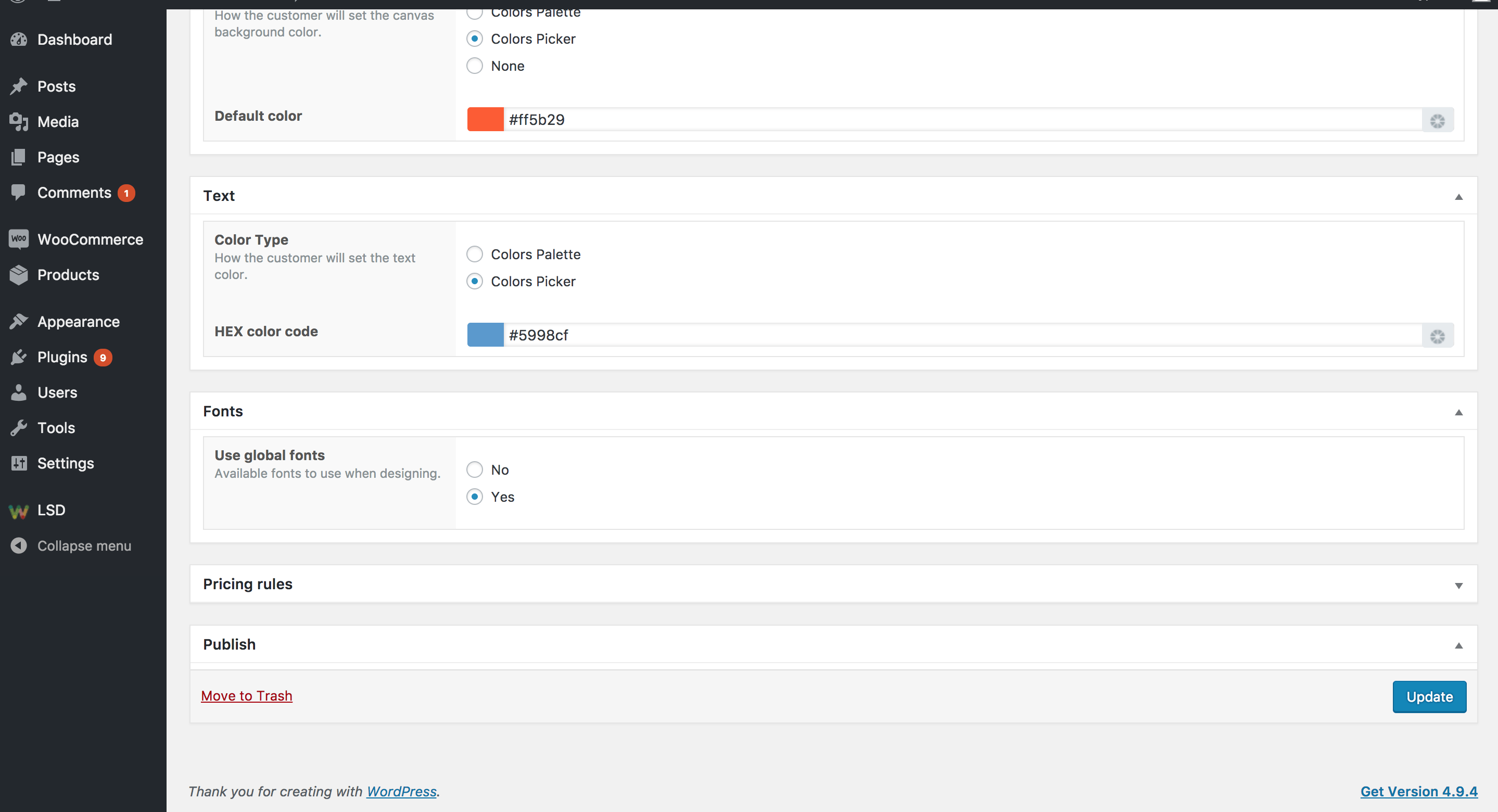Image resolution: width=1498 pixels, height=812 pixels.
Task: Click the Posts pushpin icon
Action: (x=19, y=86)
